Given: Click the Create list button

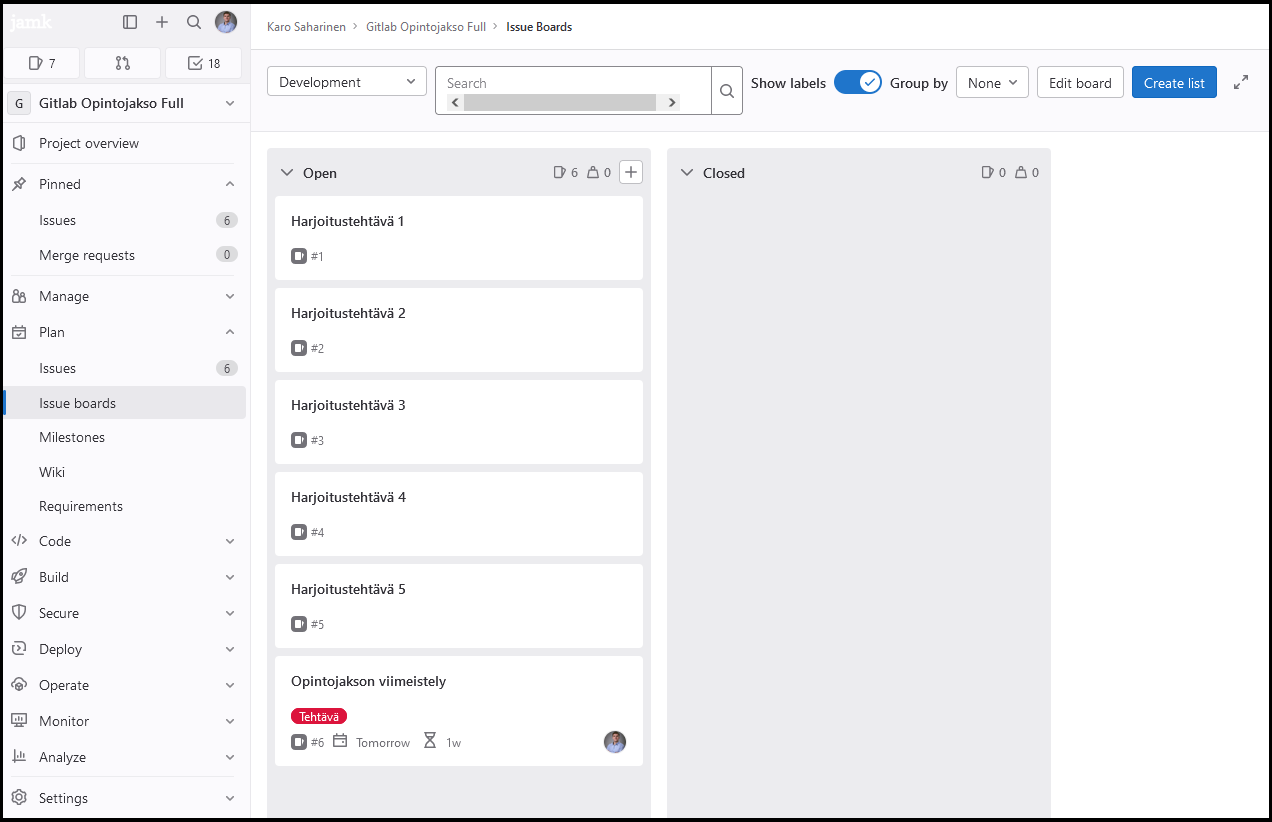Looking at the screenshot, I should click(1174, 83).
